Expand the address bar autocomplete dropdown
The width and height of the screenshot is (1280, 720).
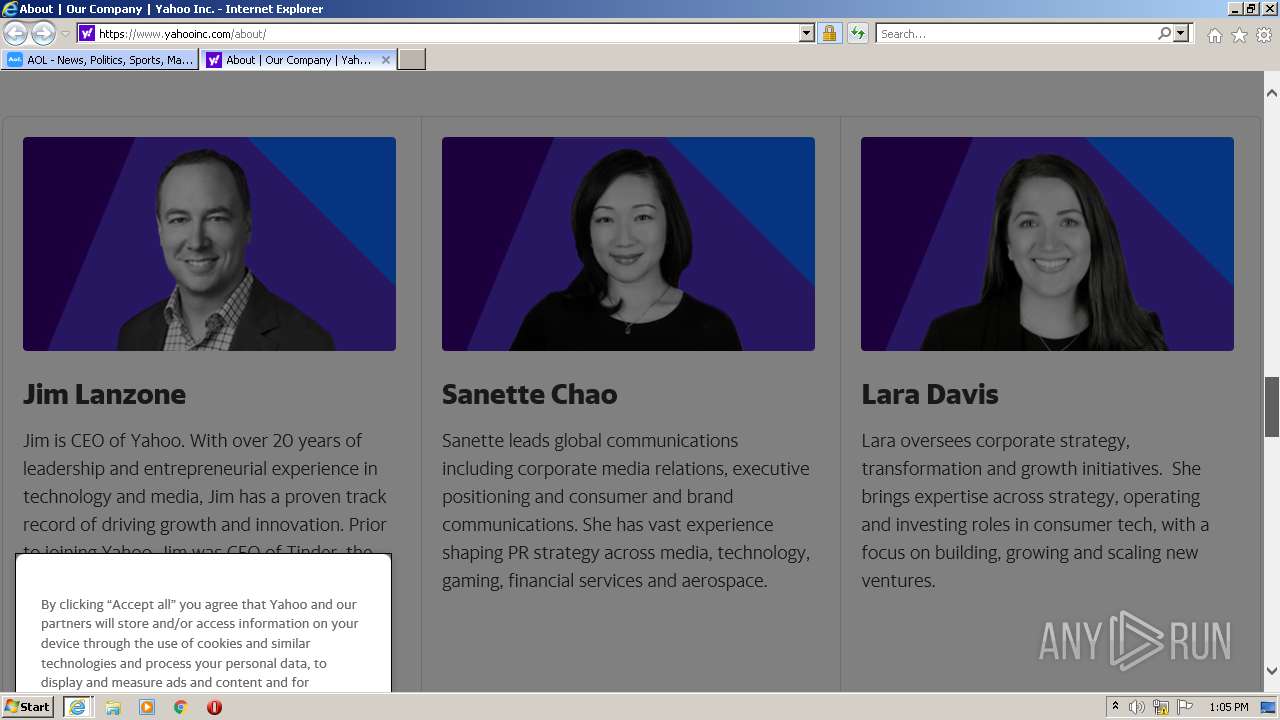807,34
